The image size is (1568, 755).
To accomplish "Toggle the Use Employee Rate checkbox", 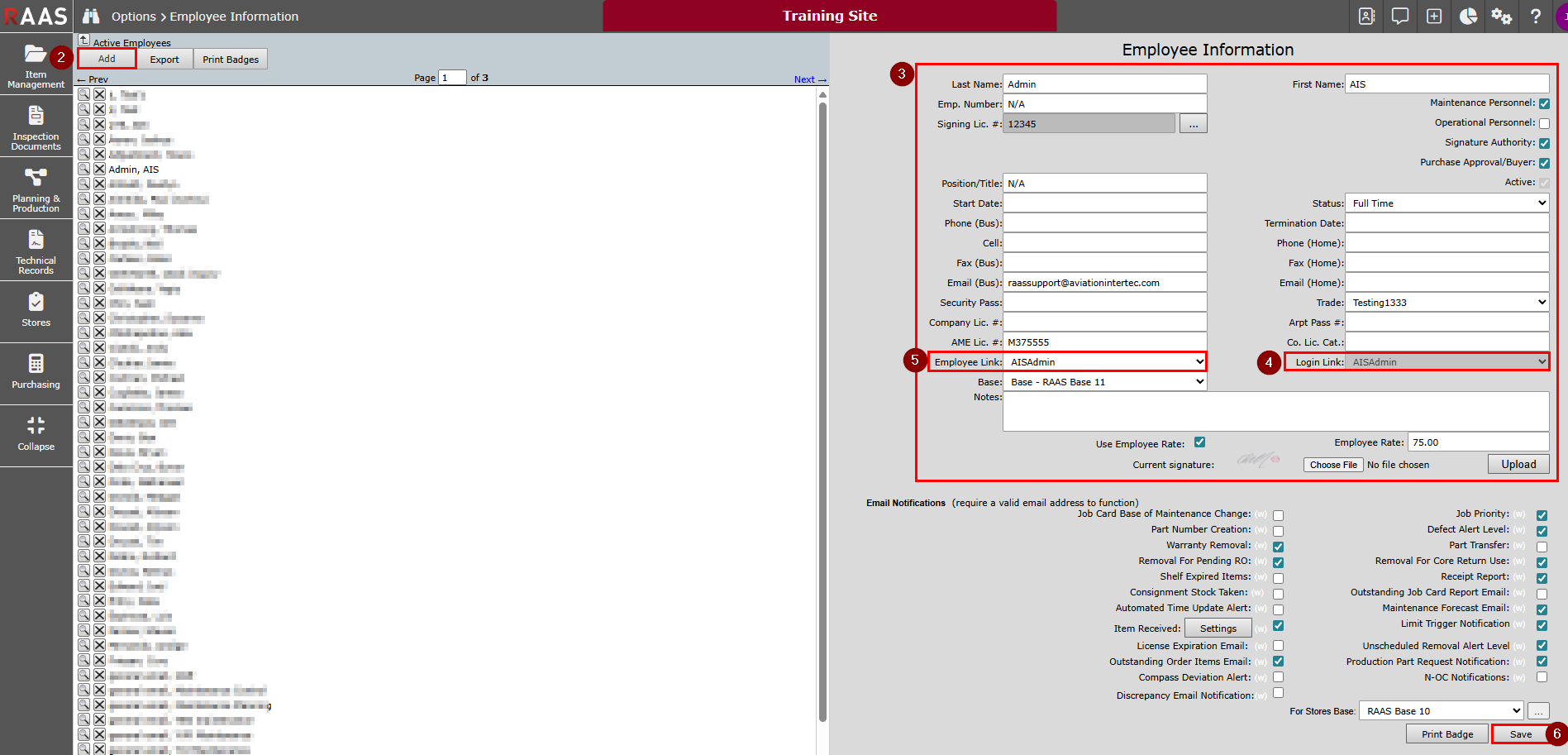I will 1199,442.
